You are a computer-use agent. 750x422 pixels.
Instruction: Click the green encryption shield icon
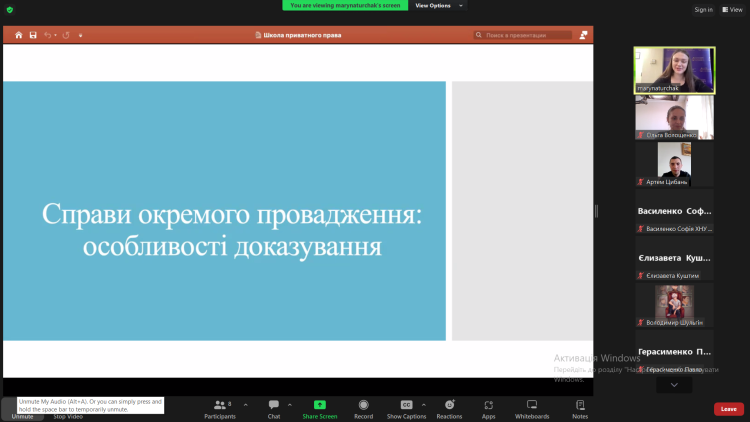(10, 9)
